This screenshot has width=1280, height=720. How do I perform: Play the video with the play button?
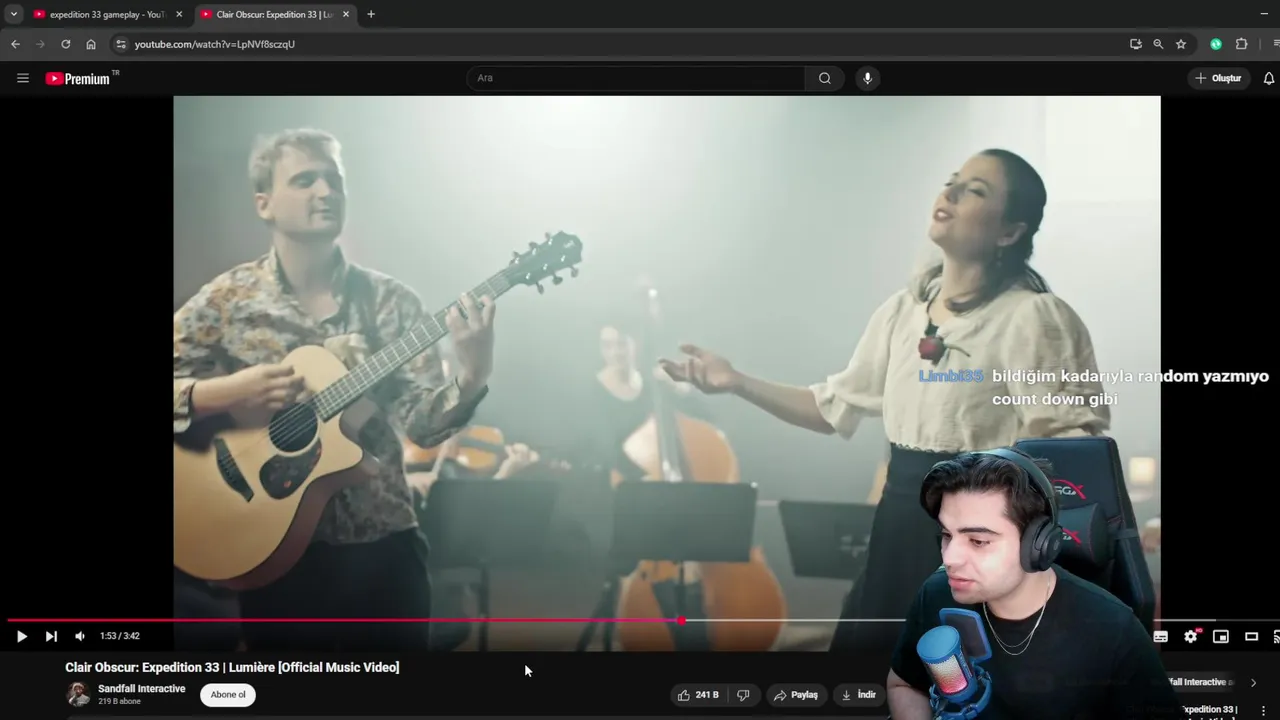21,636
